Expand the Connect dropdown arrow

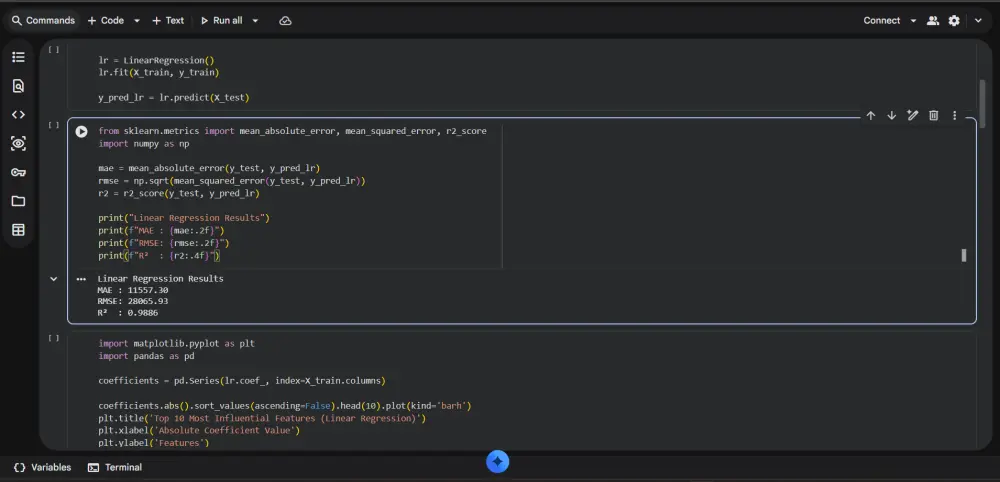[x=913, y=20]
